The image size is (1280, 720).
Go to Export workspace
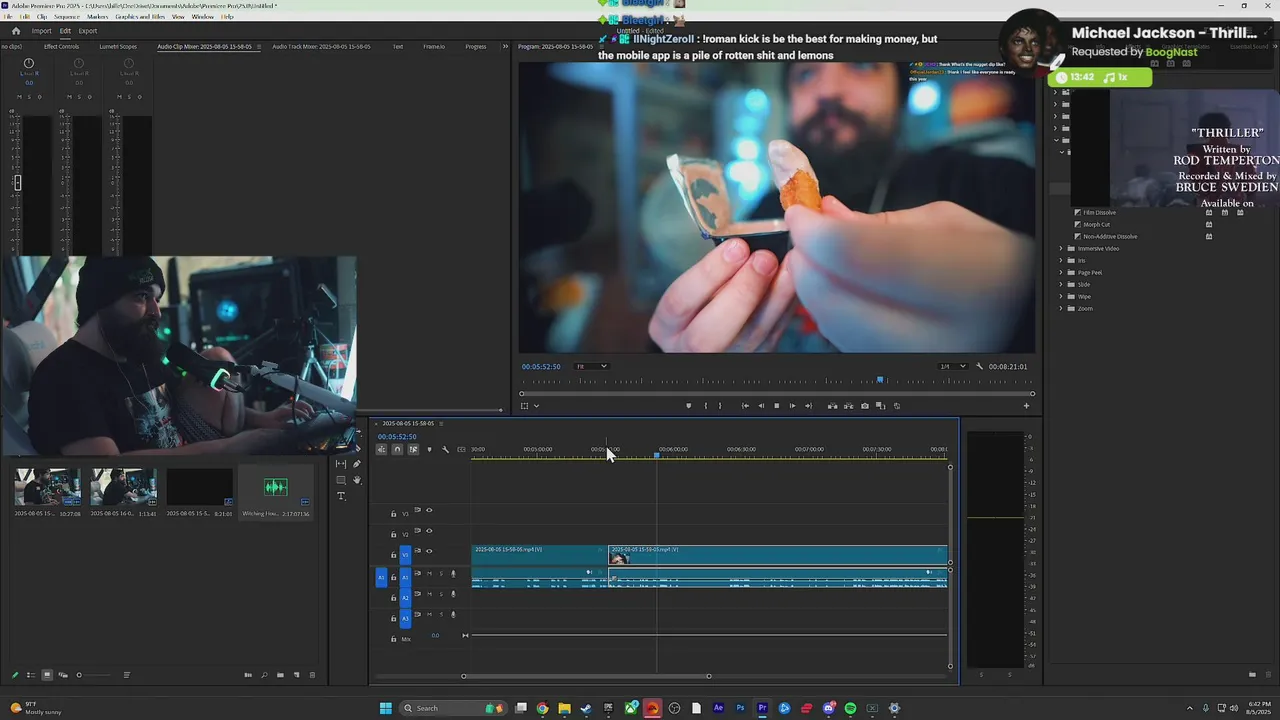point(88,31)
